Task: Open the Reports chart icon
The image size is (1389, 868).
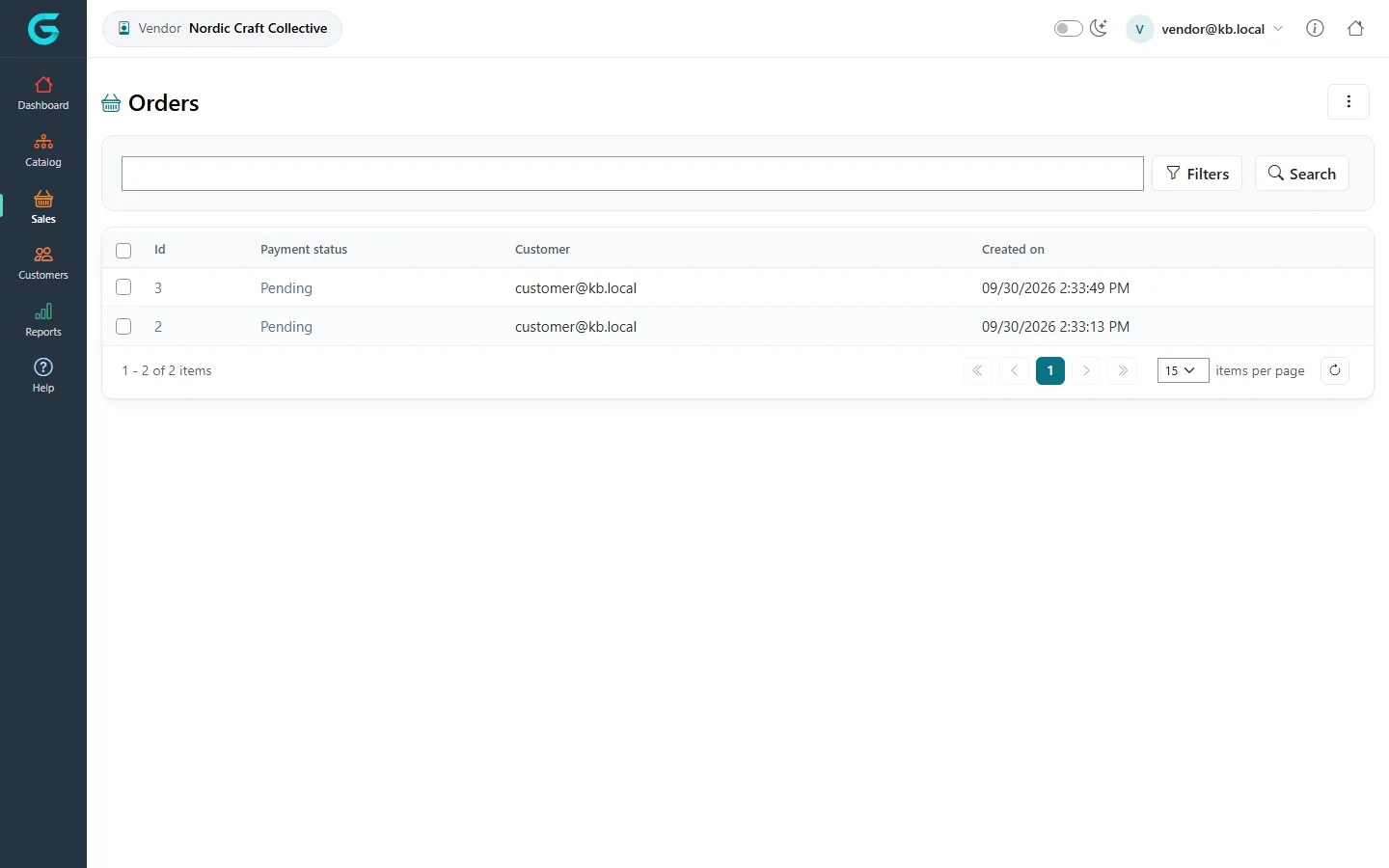Action: (x=43, y=312)
